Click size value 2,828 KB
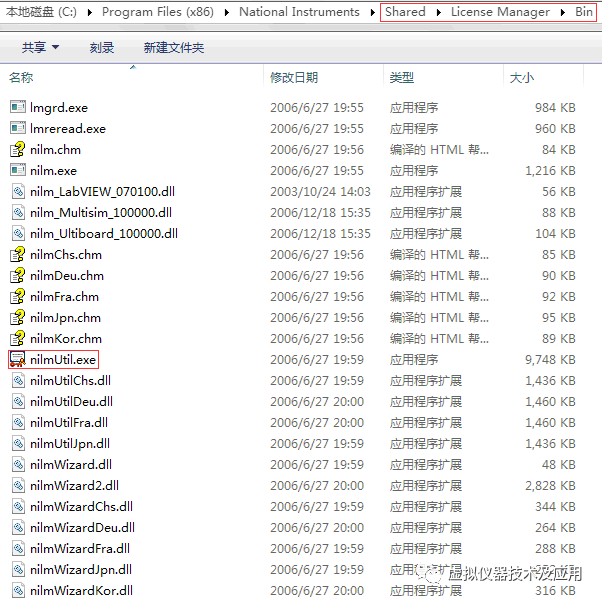 [x=550, y=485]
